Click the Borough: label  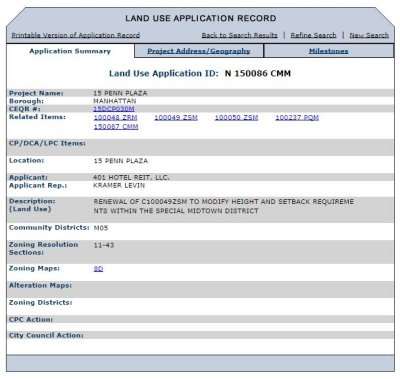(26, 101)
